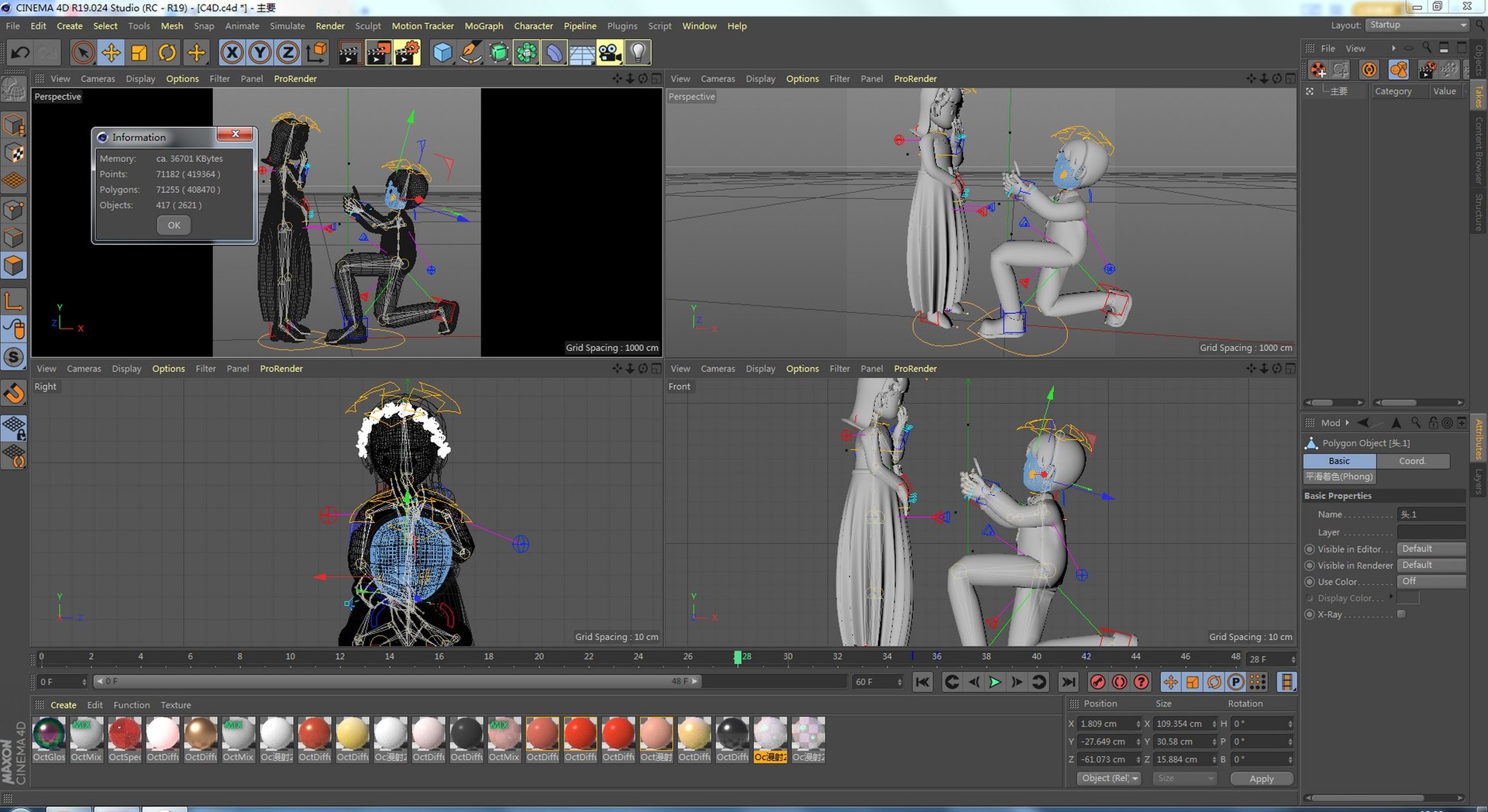Click the Floor/environment object icon
The image size is (1488, 812).
point(582,53)
